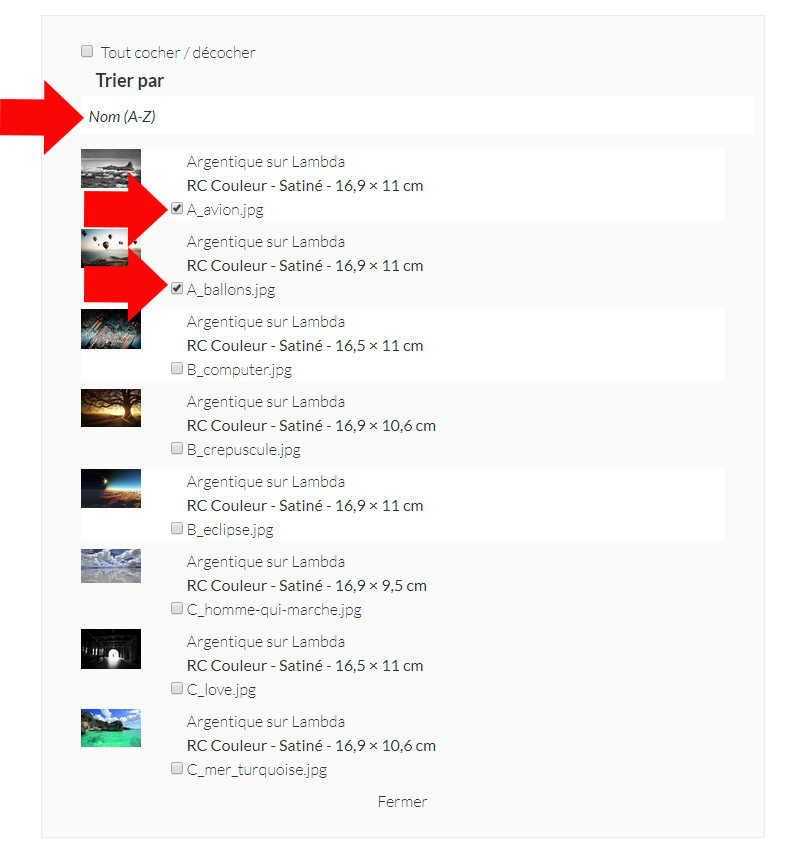
Task: Click the eclipse photo thumbnail
Action: (x=110, y=488)
